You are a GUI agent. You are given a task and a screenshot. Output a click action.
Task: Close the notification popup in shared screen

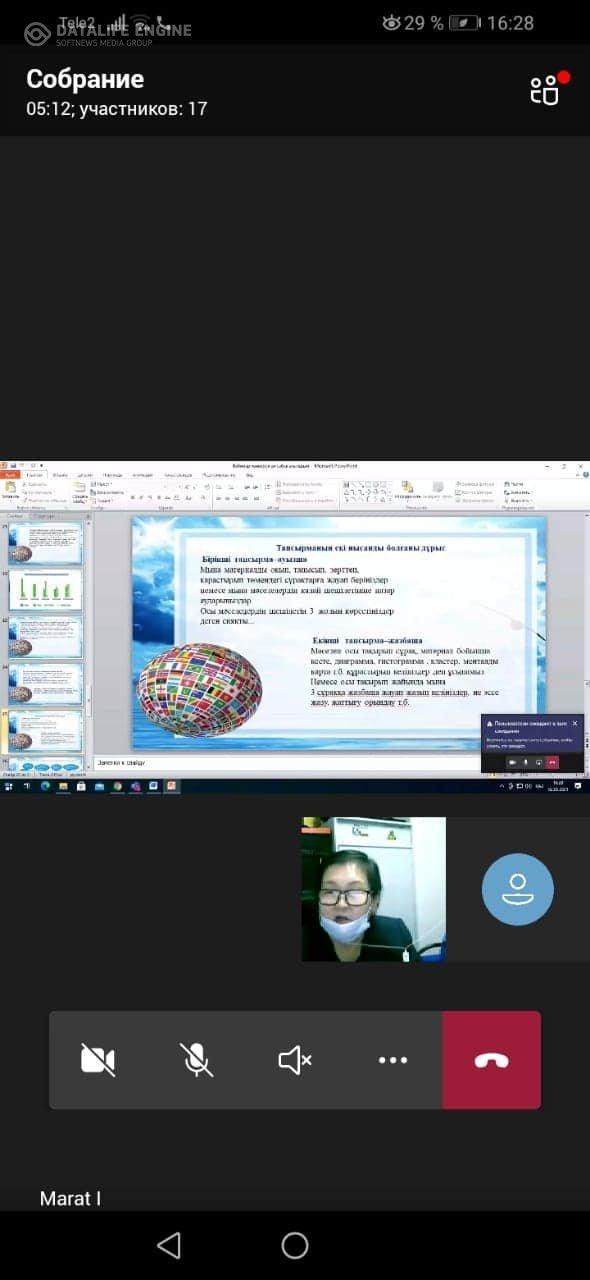pos(574,723)
